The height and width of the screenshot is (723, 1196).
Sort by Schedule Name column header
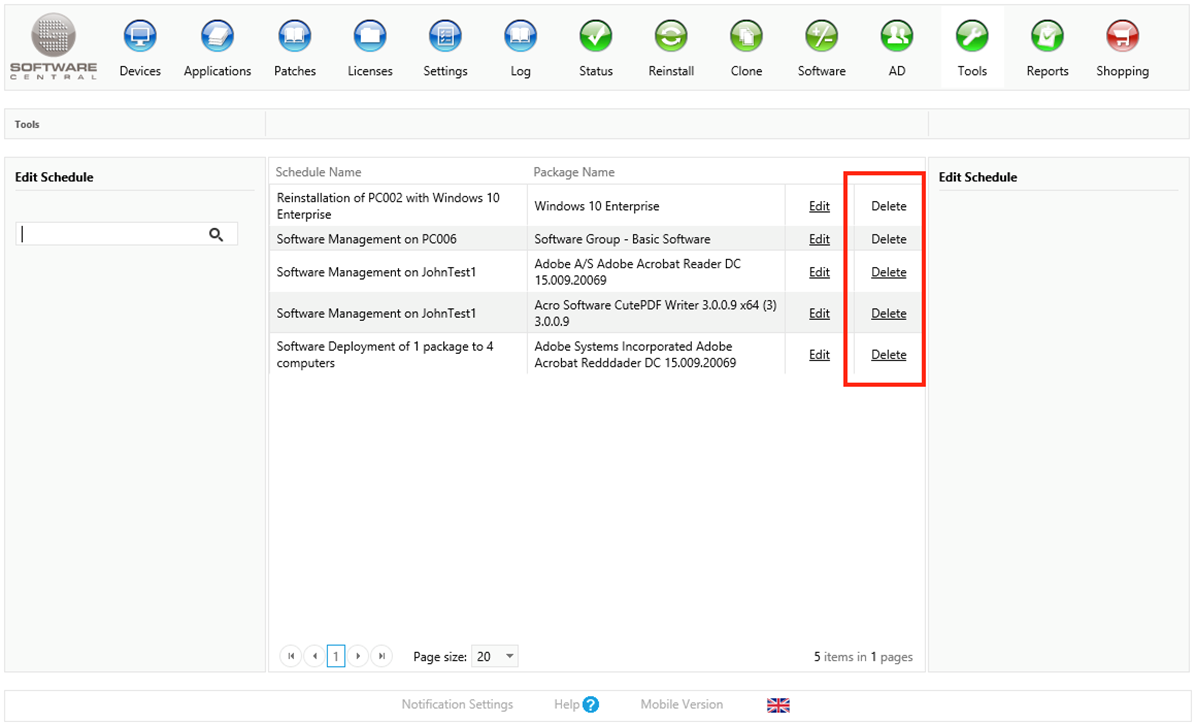click(318, 172)
